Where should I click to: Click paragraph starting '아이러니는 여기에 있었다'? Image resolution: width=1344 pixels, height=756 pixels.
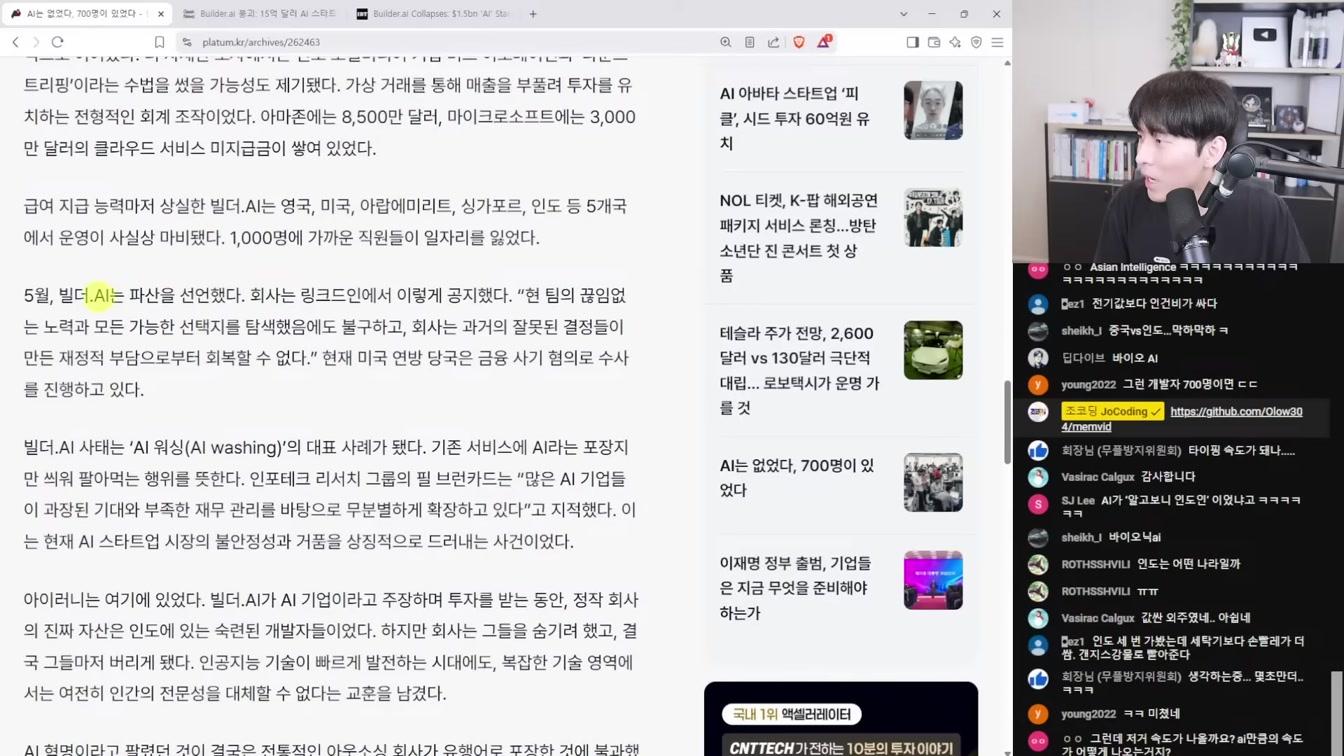329,646
